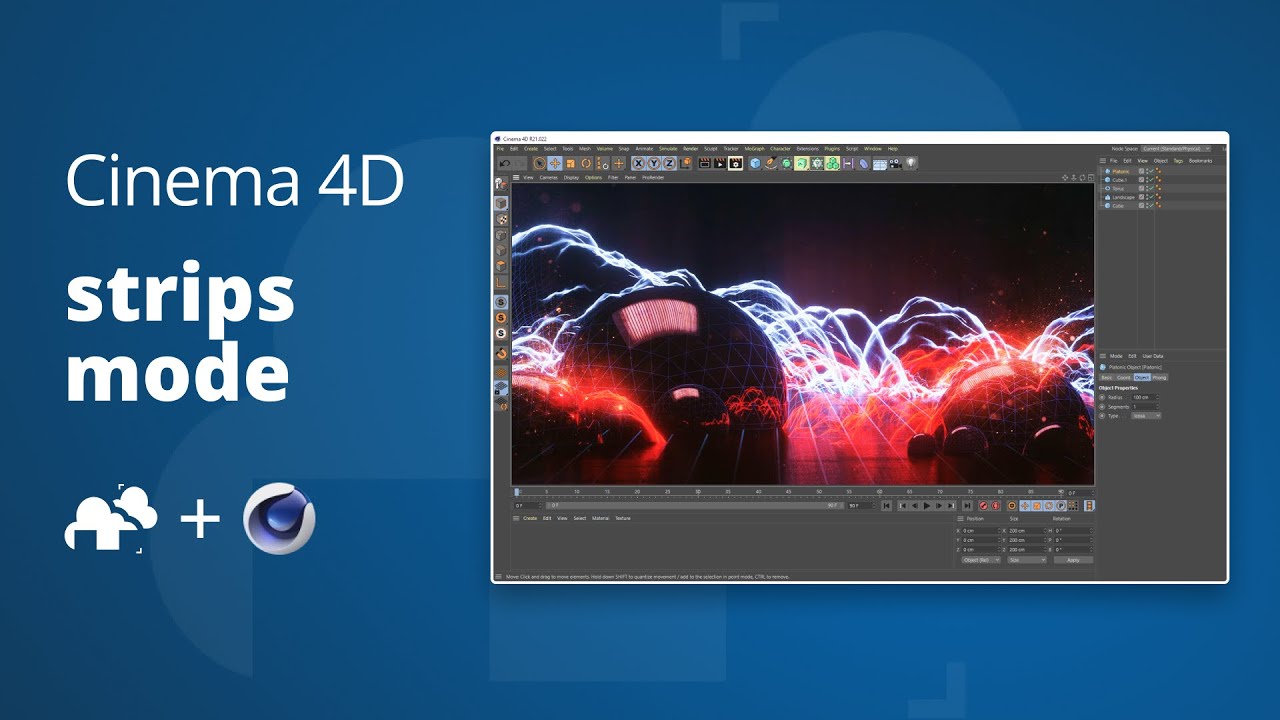This screenshot has width=1280, height=720.
Task: Go to start of animation button
Action: click(x=887, y=506)
